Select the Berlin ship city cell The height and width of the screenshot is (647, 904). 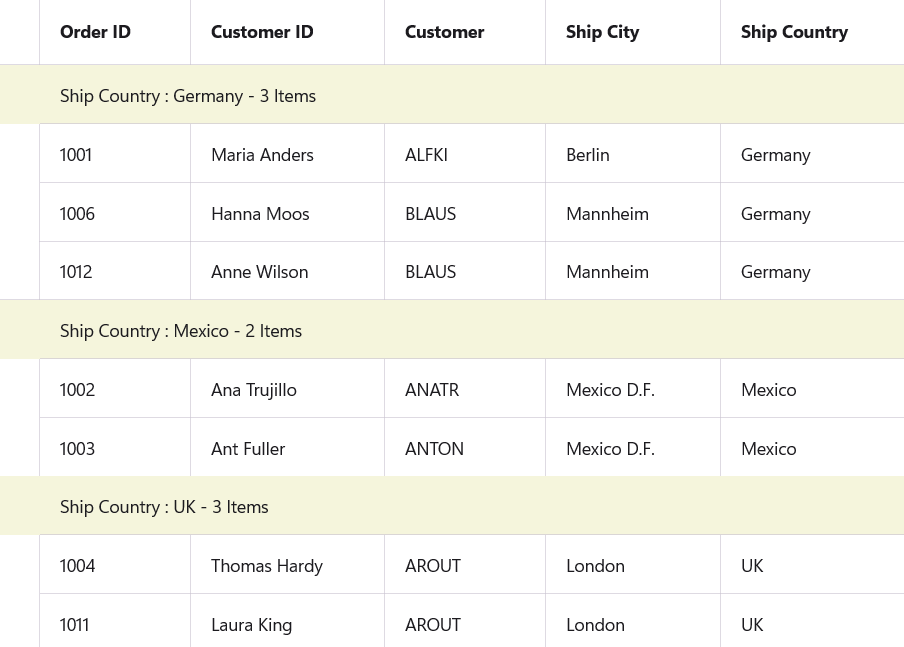pyautogui.click(x=587, y=154)
